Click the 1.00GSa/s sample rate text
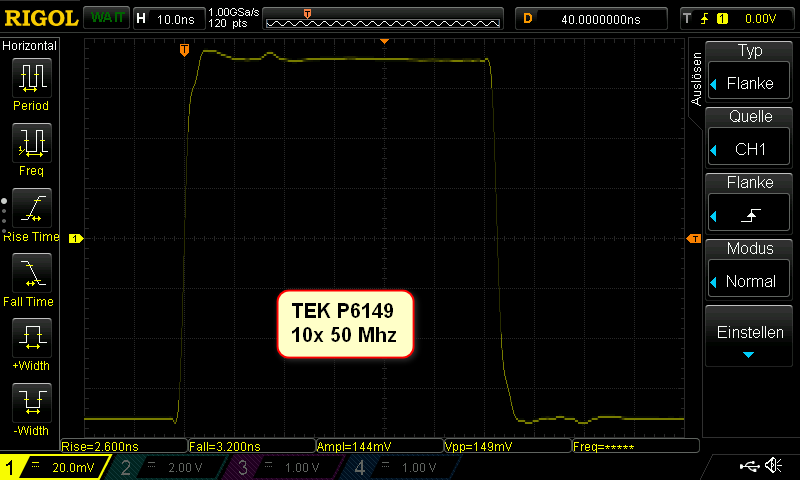This screenshot has height=480, width=800. [234, 12]
